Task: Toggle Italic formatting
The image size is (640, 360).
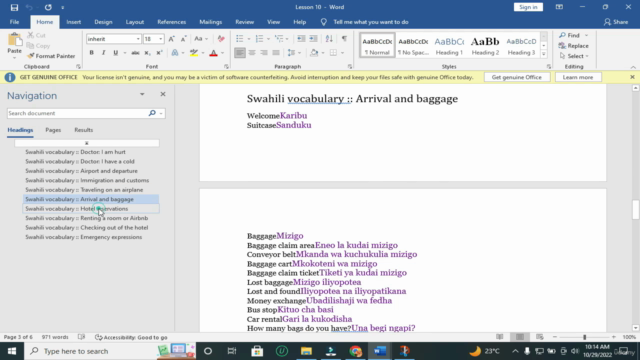Action: pos(103,53)
